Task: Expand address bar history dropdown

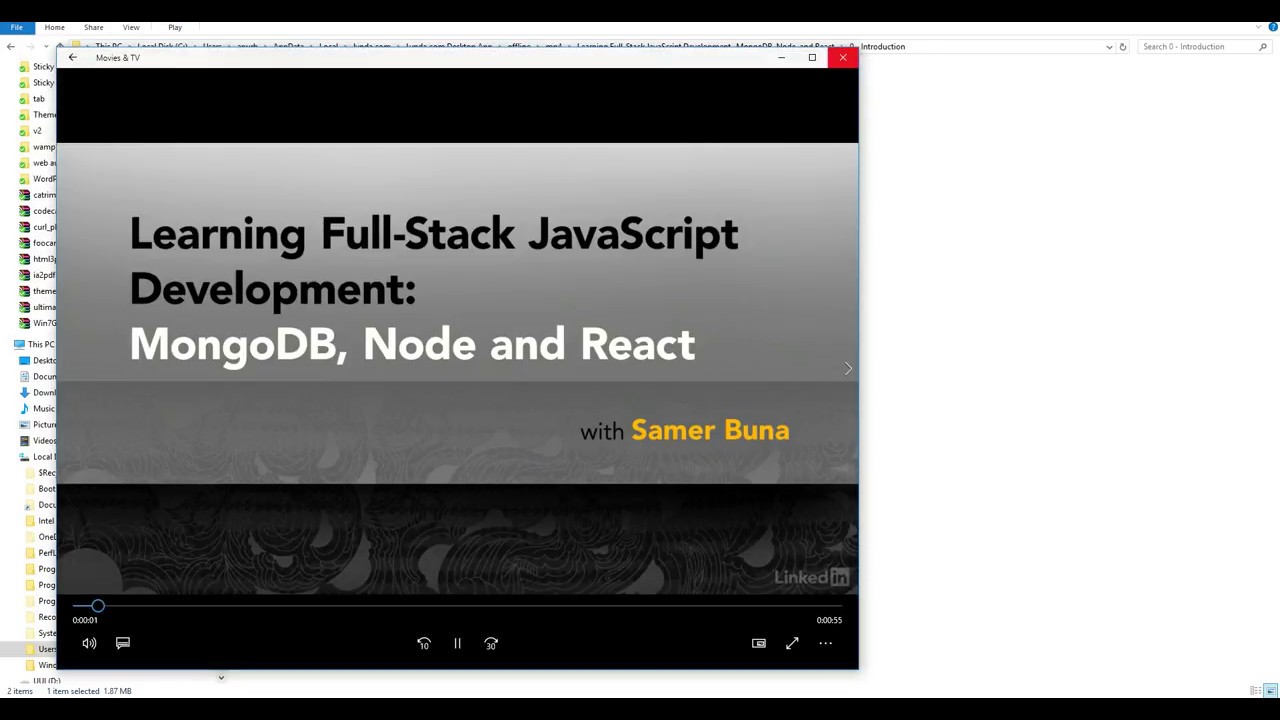Action: coord(1109,47)
